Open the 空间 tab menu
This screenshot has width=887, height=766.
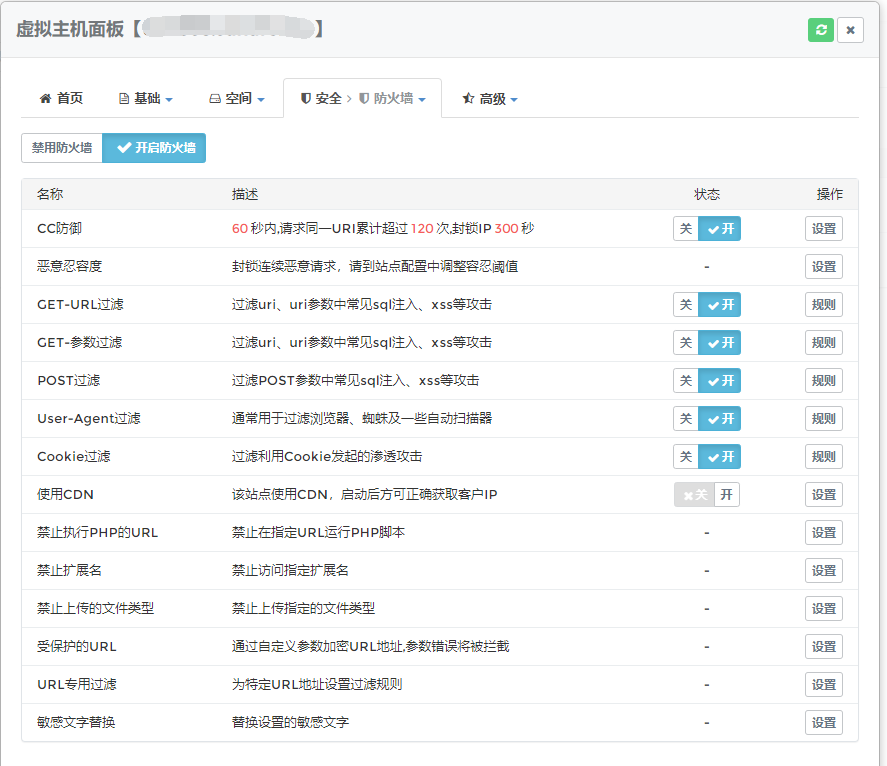pos(237,98)
